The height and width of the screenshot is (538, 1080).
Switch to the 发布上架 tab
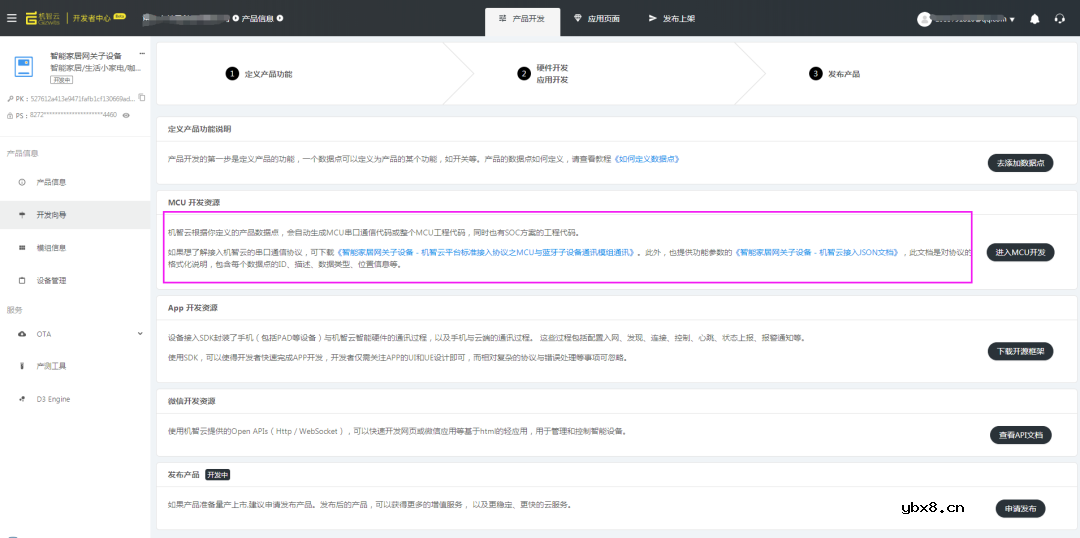click(672, 19)
